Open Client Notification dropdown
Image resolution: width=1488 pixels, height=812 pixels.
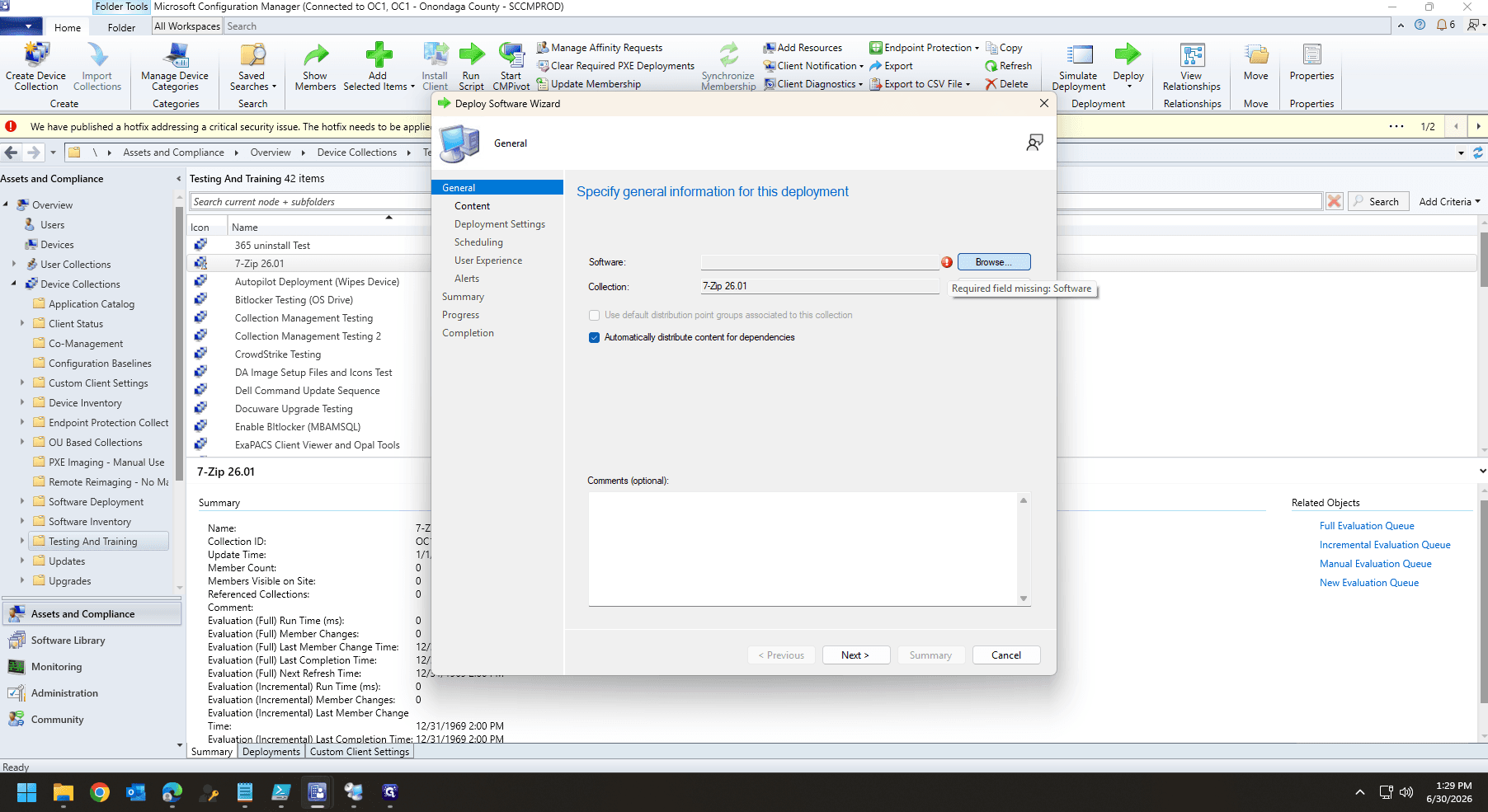coord(813,66)
